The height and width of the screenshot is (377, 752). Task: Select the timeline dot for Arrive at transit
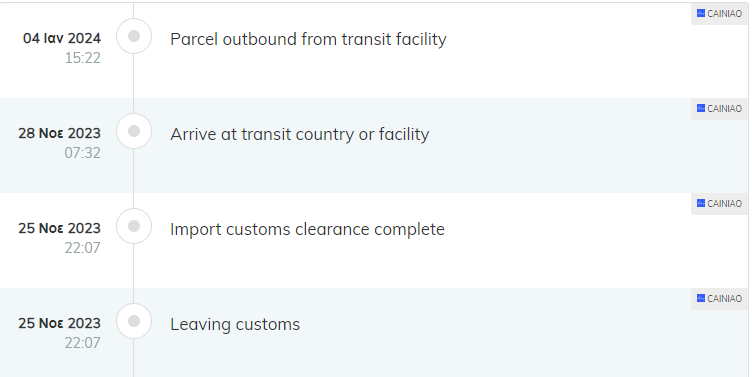pyautogui.click(x=134, y=131)
